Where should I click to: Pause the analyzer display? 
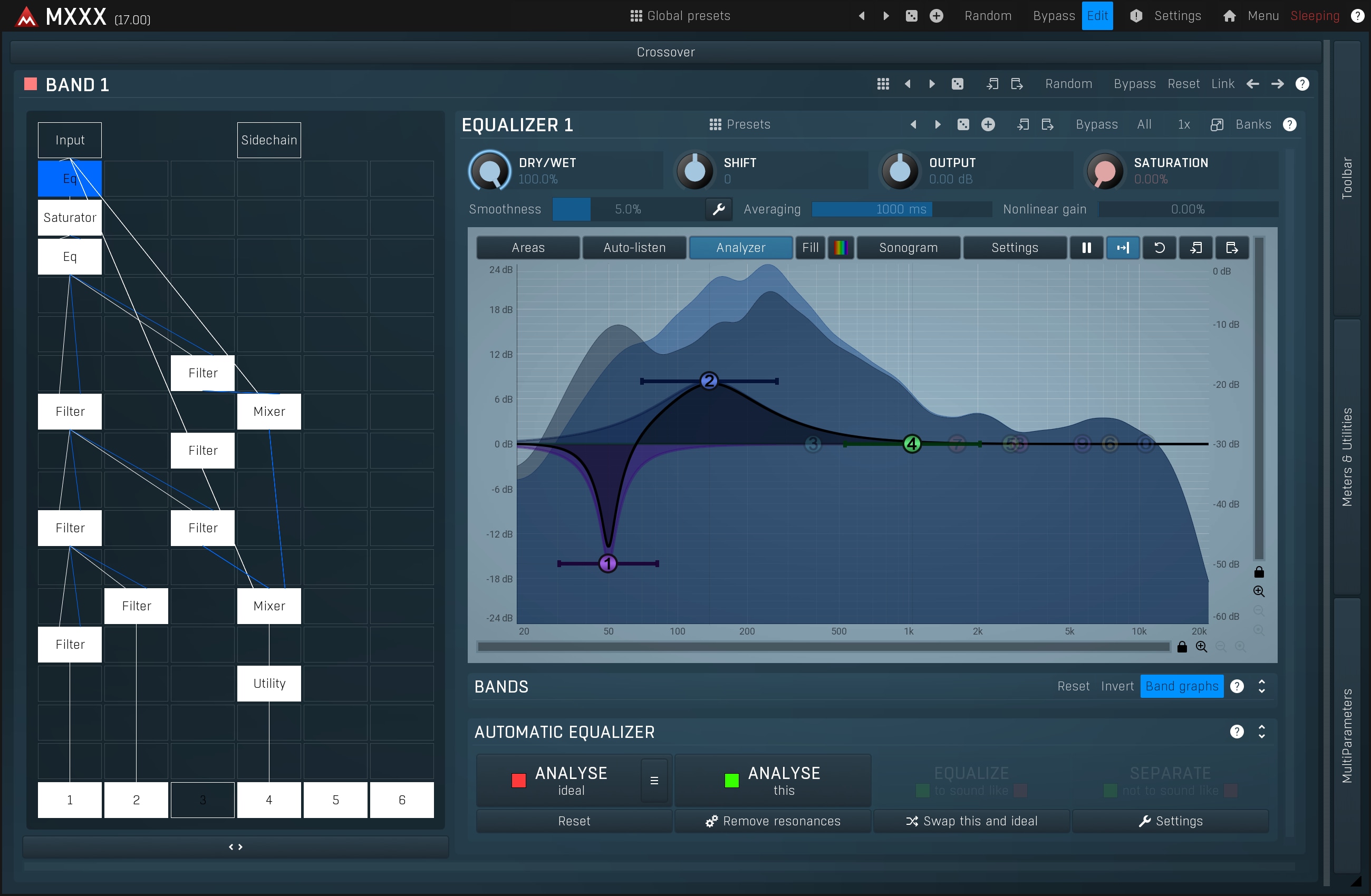click(1086, 248)
